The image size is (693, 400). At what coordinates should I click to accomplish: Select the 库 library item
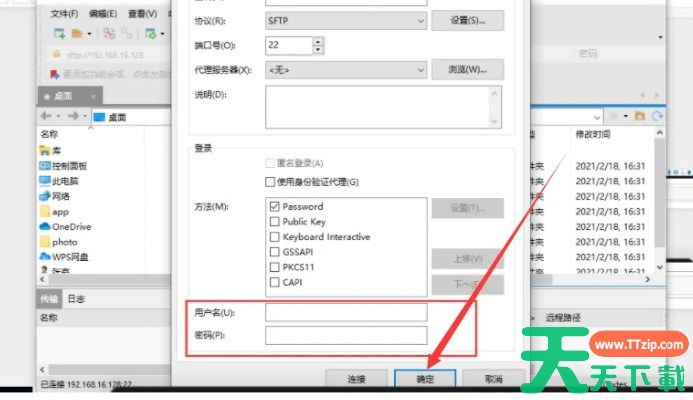coord(50,151)
